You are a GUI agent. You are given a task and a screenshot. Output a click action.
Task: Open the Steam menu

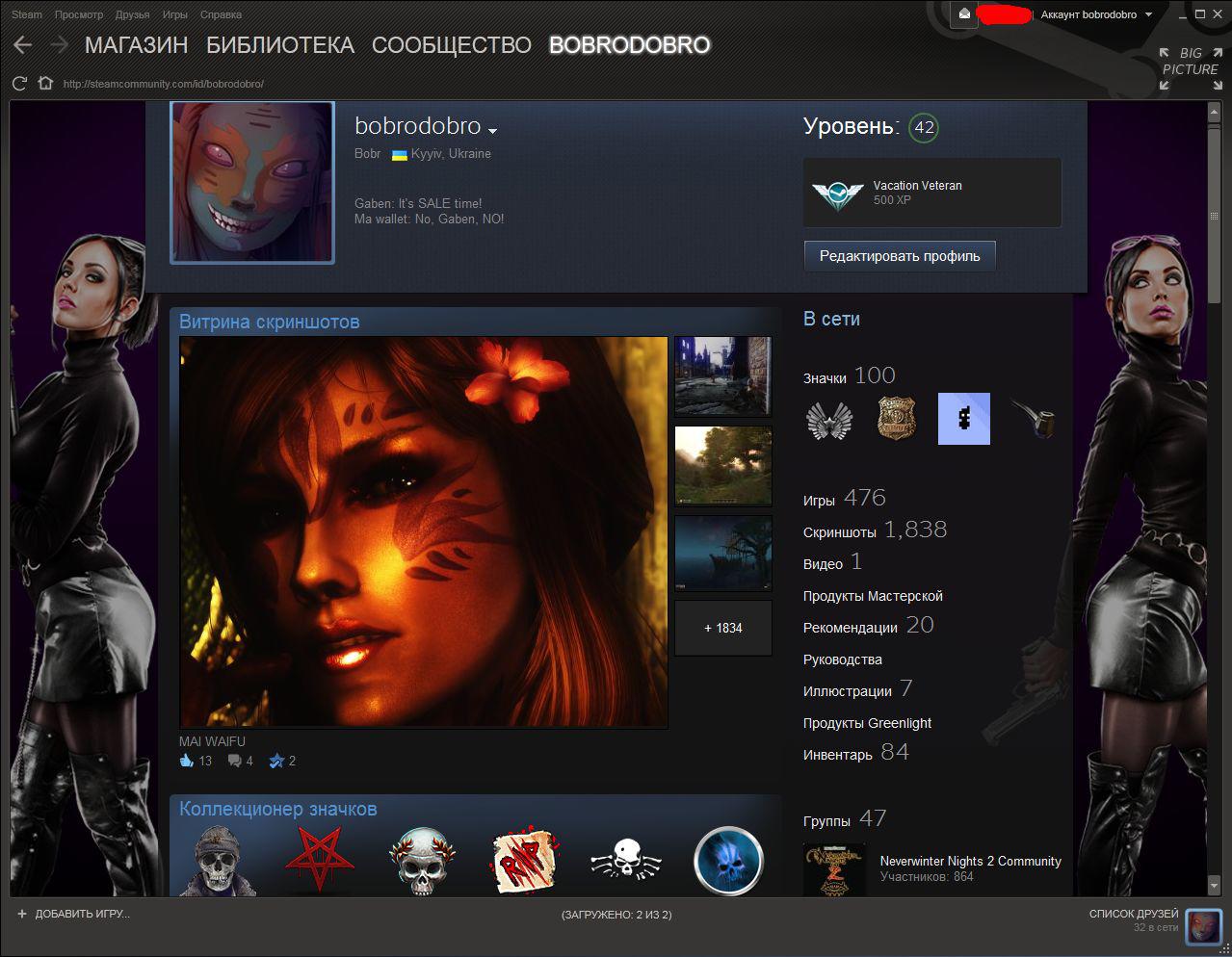coord(27,14)
